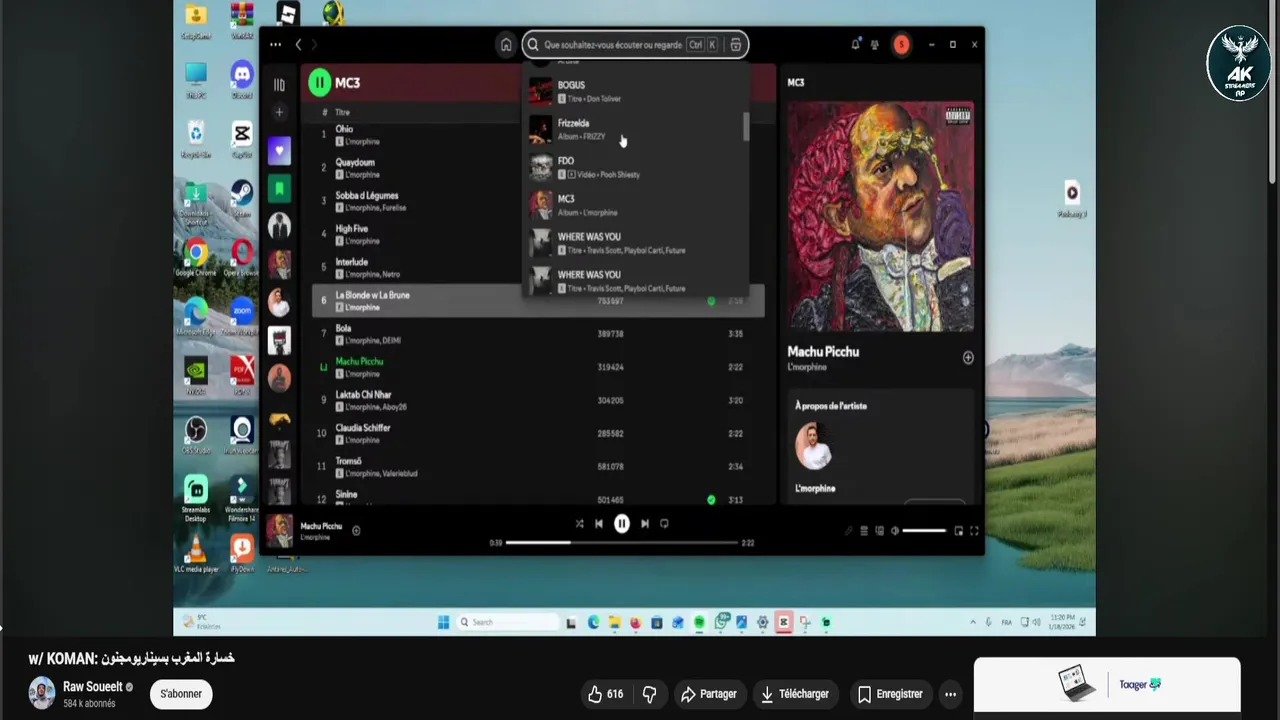Seek within the song progress bar

[621, 542]
